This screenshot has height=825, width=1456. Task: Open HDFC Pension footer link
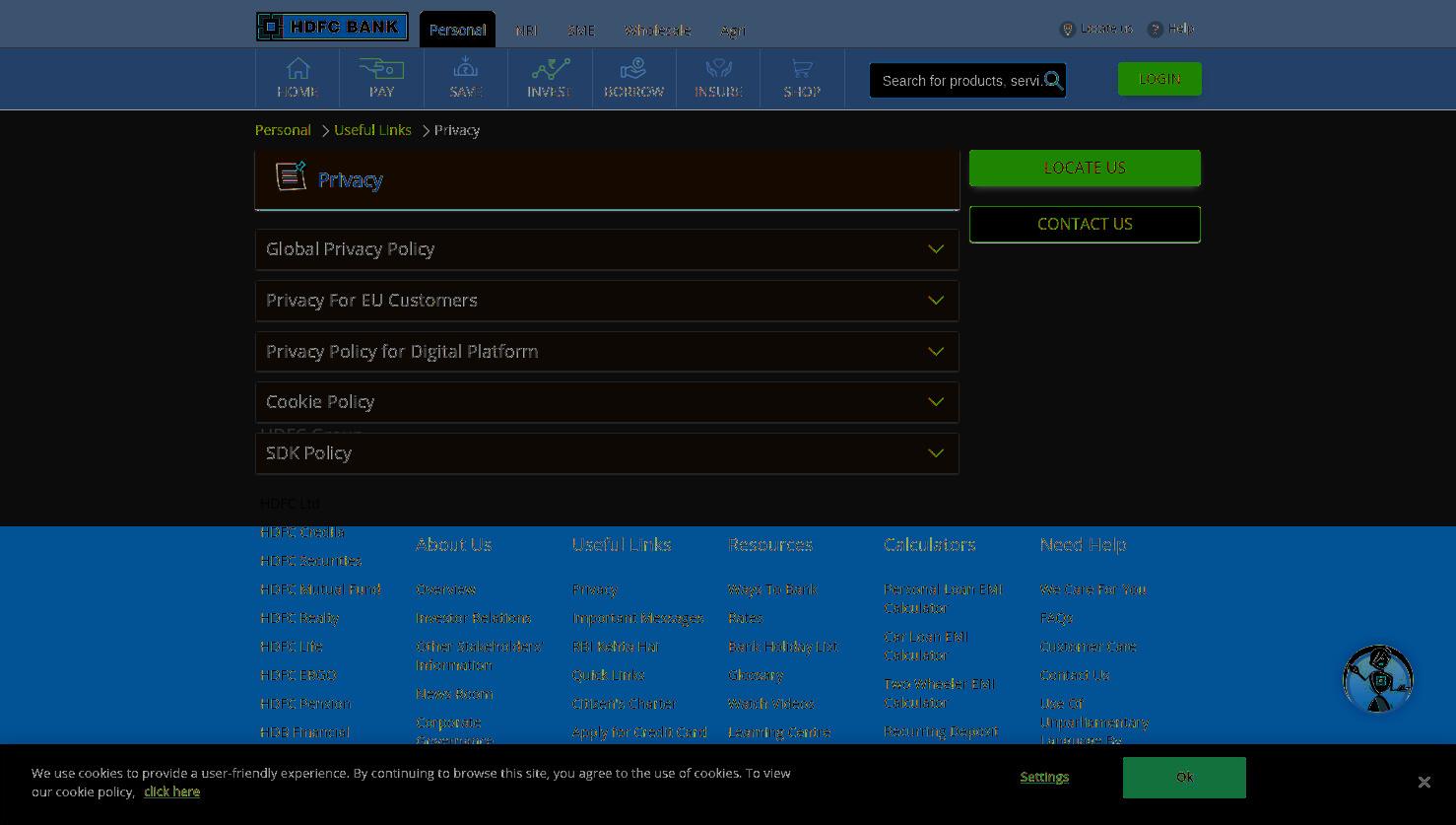click(x=305, y=704)
